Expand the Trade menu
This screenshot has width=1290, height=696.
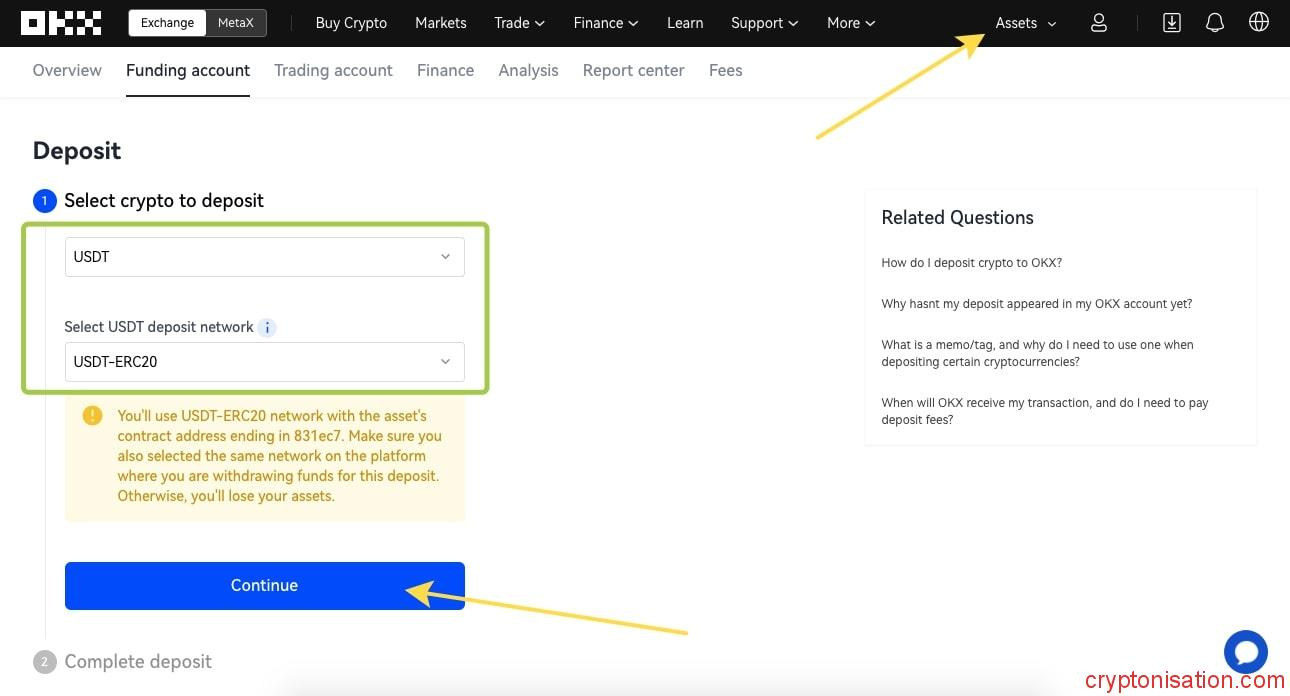pyautogui.click(x=519, y=23)
